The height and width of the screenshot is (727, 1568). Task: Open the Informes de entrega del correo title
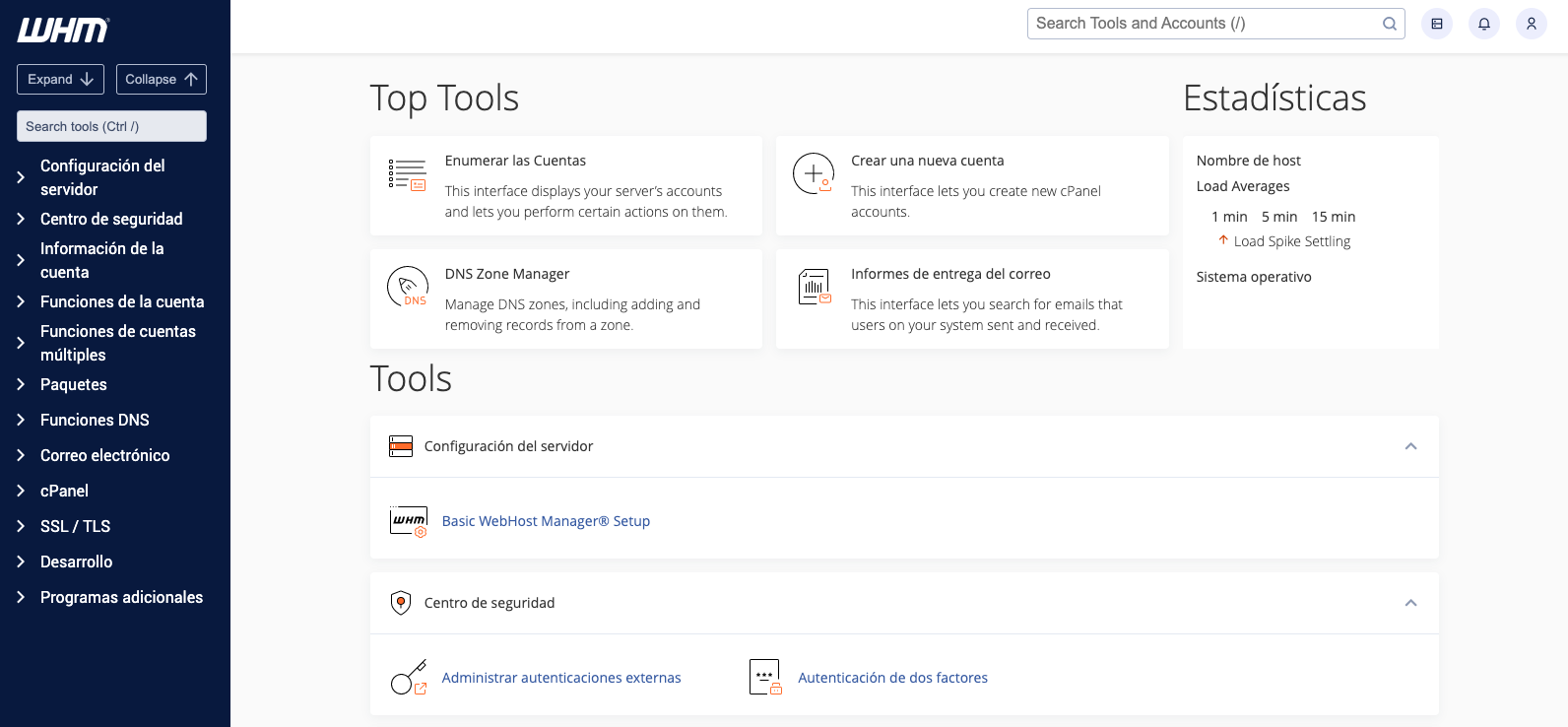tap(950, 274)
